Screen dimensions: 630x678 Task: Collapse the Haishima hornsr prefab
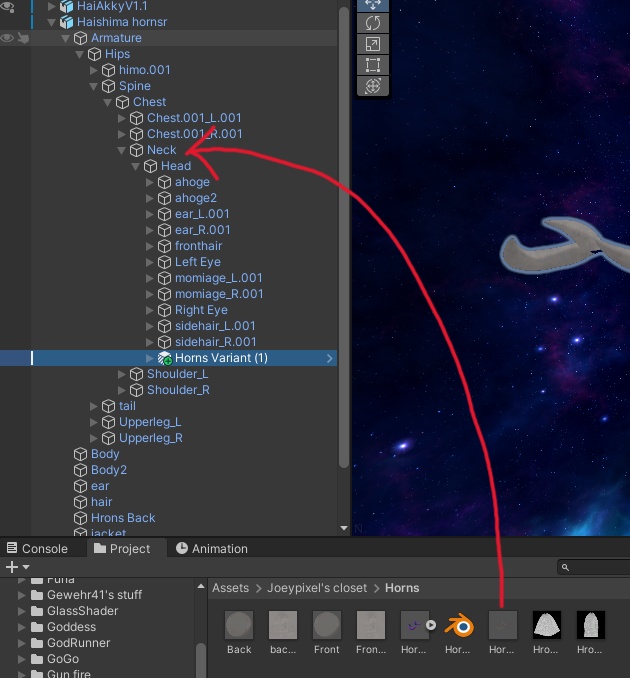[x=51, y=22]
